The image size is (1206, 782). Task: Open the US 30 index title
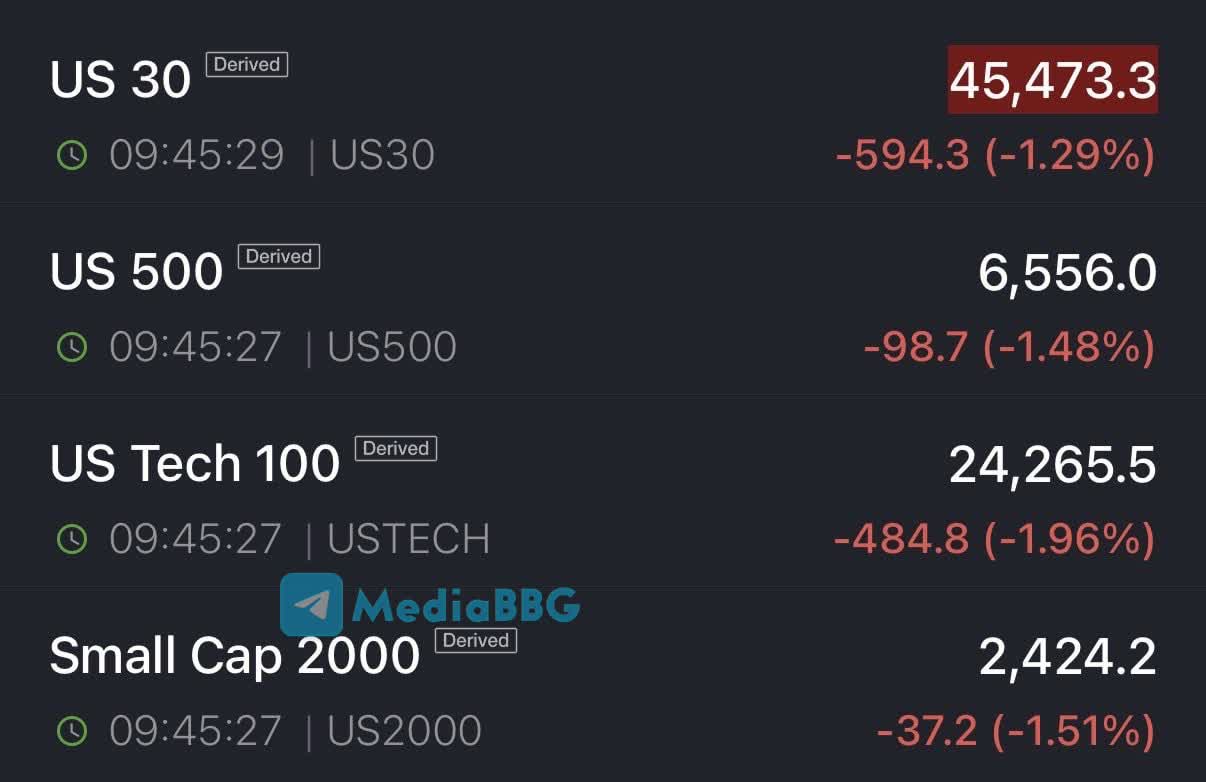[x=120, y=79]
